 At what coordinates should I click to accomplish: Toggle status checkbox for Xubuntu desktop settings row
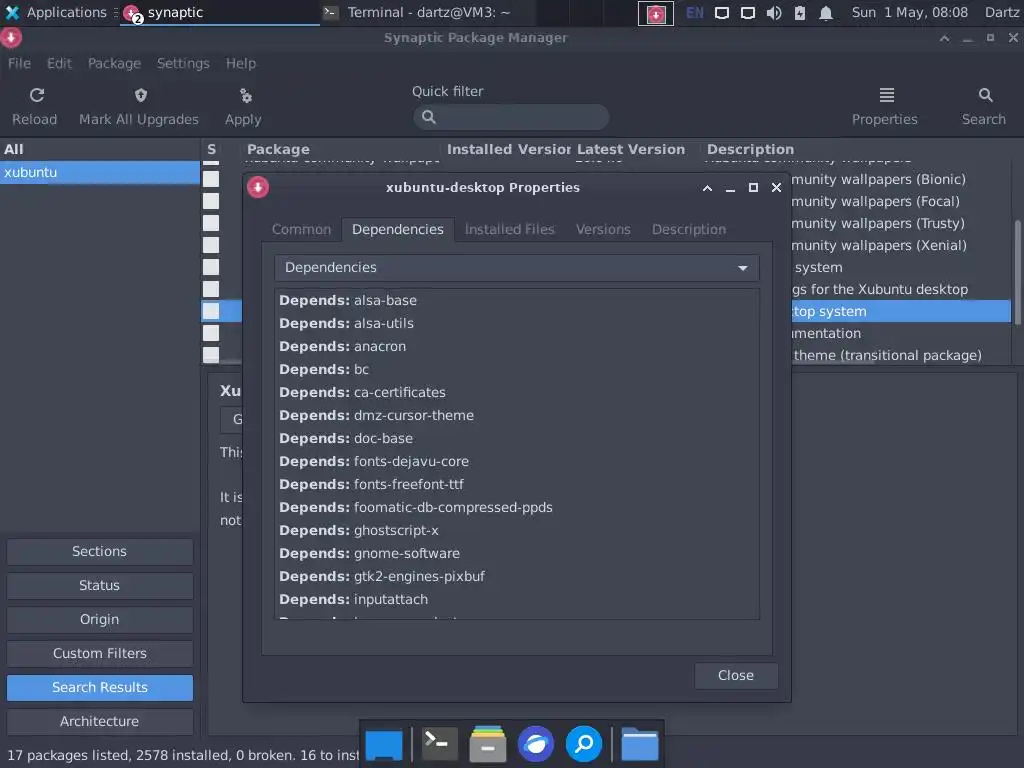pos(211,289)
